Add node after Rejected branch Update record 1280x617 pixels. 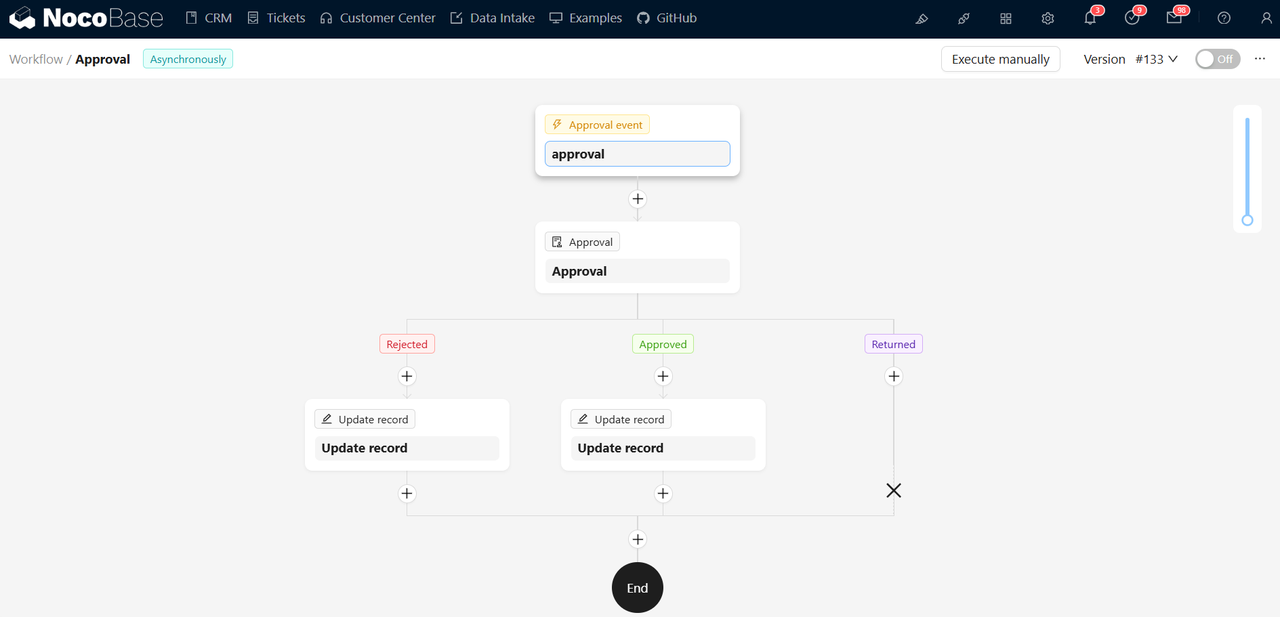(x=407, y=494)
